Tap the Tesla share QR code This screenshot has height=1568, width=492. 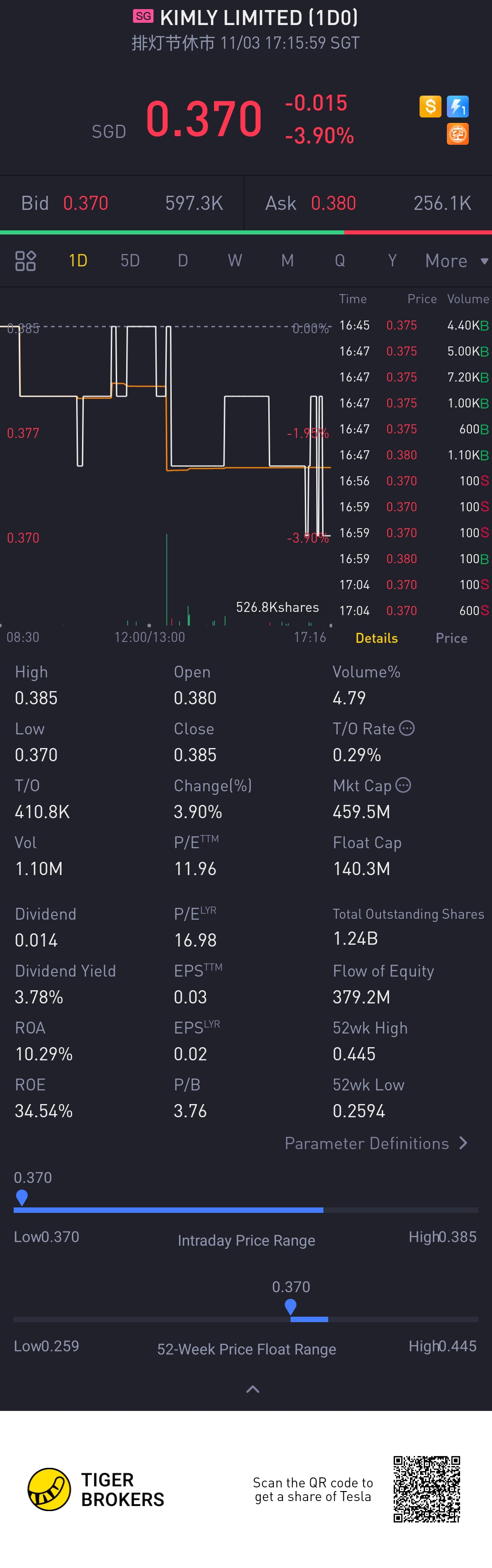click(x=426, y=1489)
